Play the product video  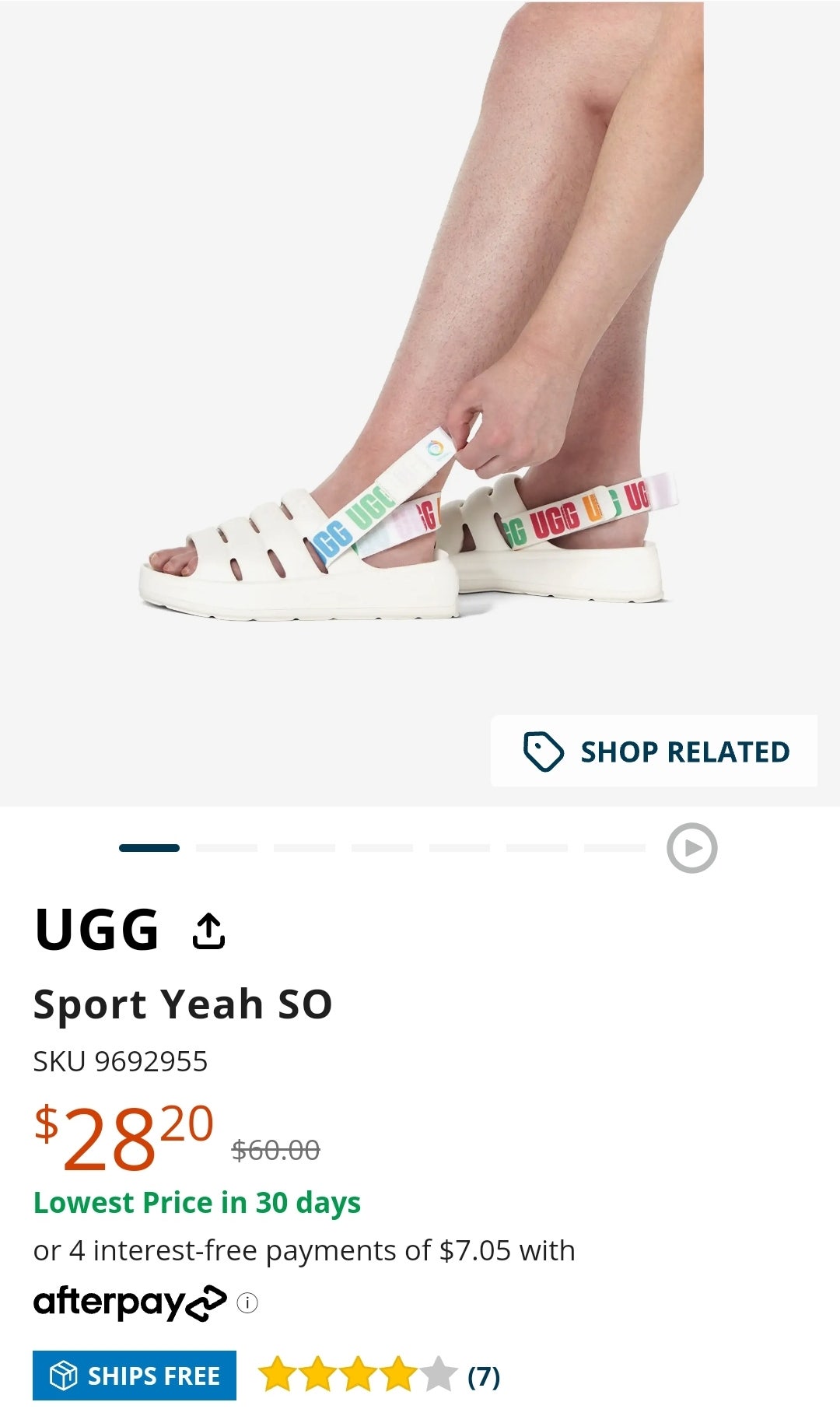(x=691, y=848)
